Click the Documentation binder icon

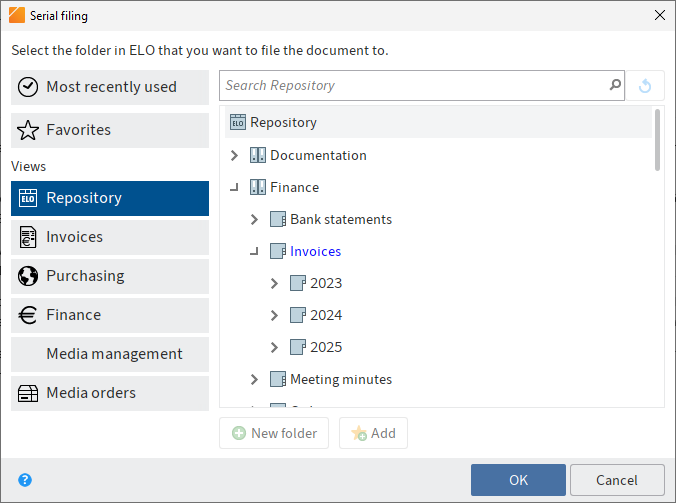(x=258, y=155)
